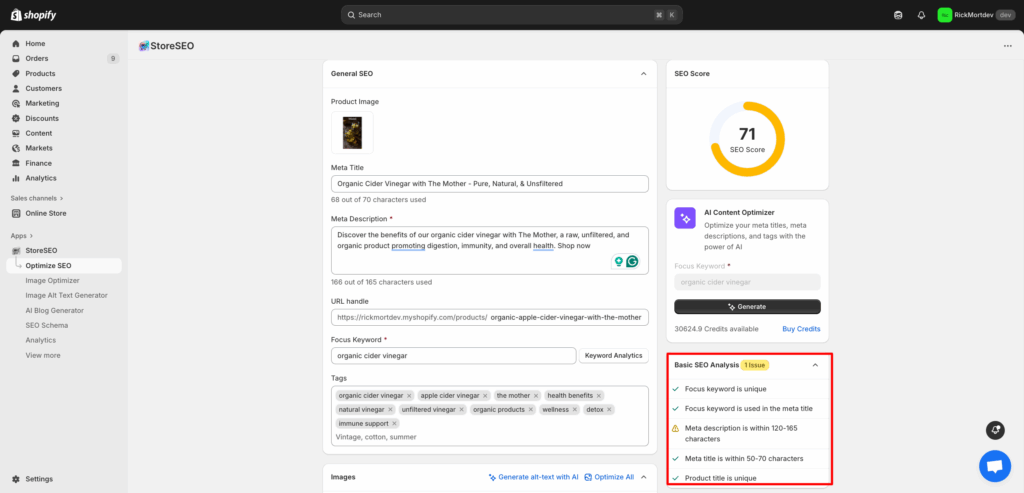Screen dimensions: 1024x493
Task: Remove the 'detox' tag
Action: point(610,409)
